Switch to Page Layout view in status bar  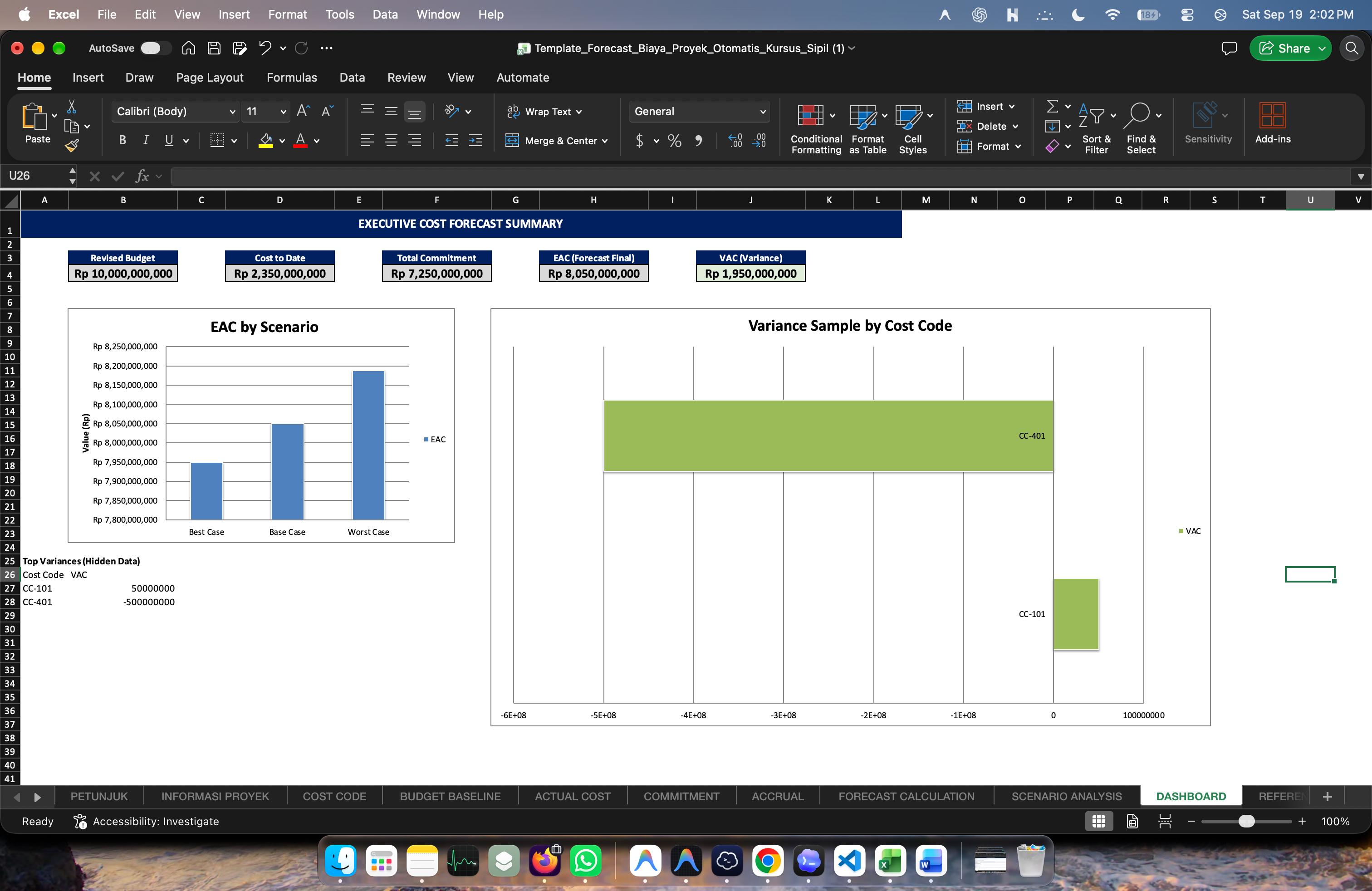click(1132, 821)
